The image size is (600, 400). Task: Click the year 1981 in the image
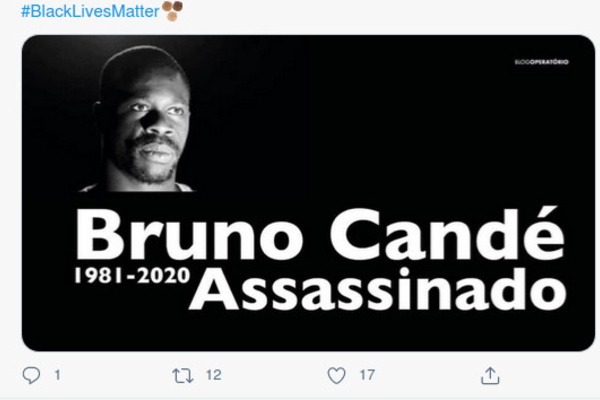(98, 276)
